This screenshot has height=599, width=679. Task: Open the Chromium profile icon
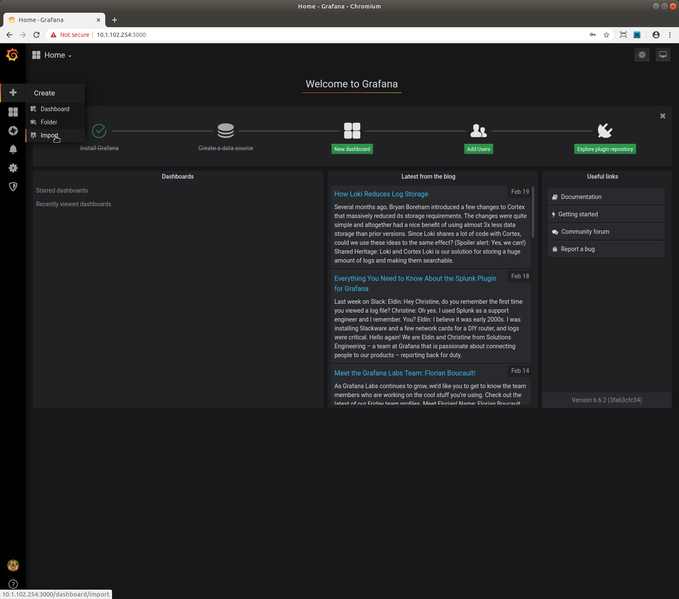(x=656, y=35)
